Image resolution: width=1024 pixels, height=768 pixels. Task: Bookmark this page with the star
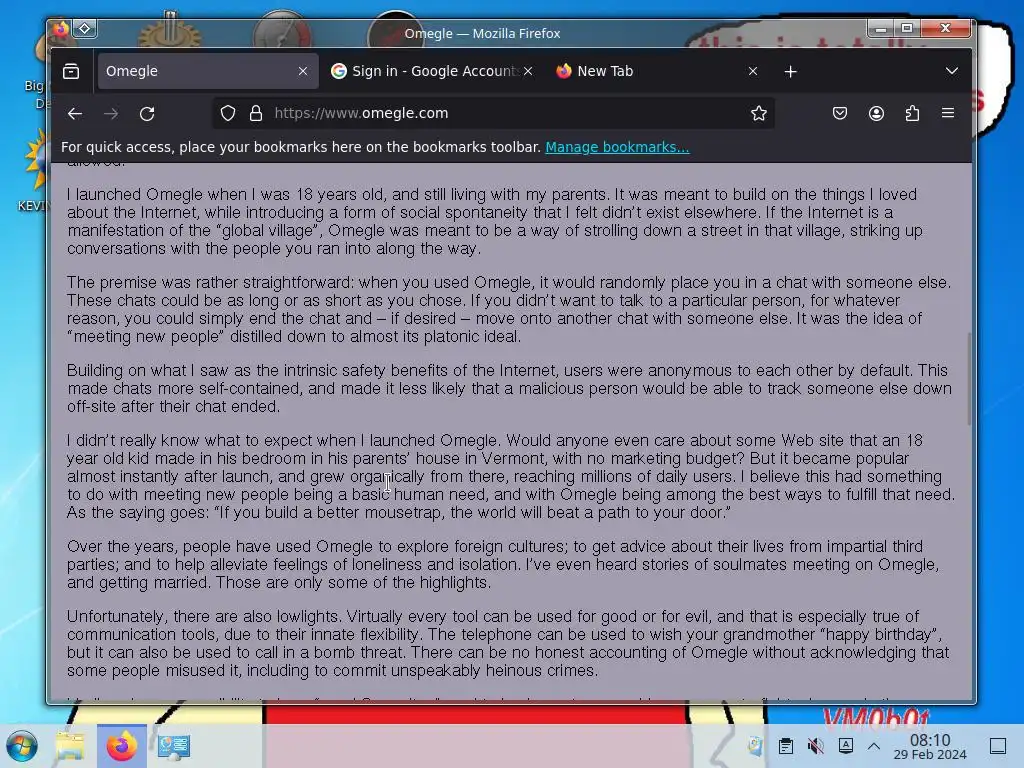758,114
